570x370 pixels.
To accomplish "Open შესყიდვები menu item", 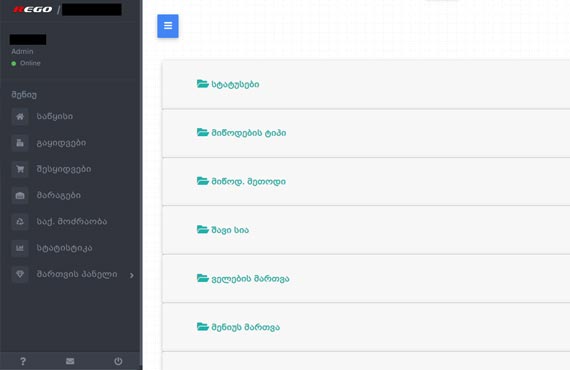I will point(64,169).
